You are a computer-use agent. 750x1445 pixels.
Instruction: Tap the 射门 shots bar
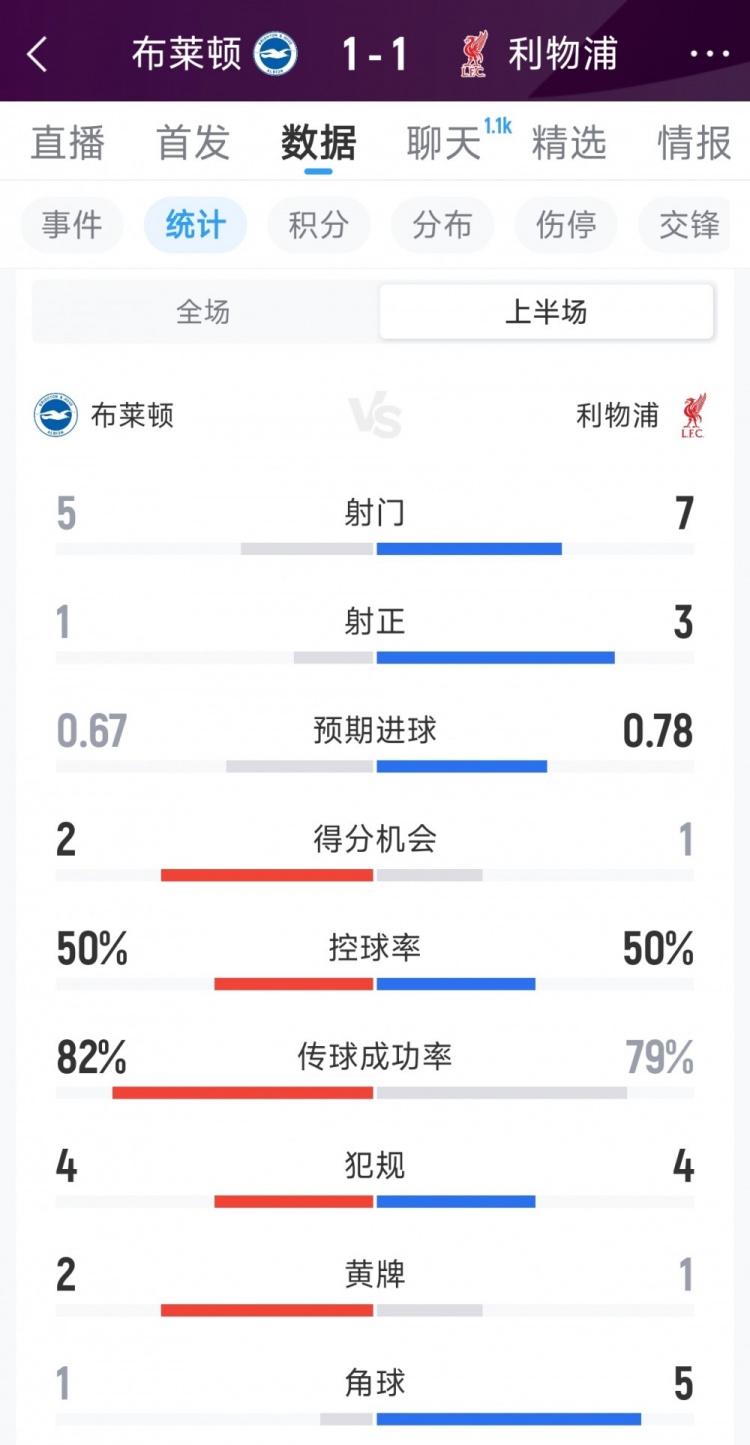click(x=375, y=549)
